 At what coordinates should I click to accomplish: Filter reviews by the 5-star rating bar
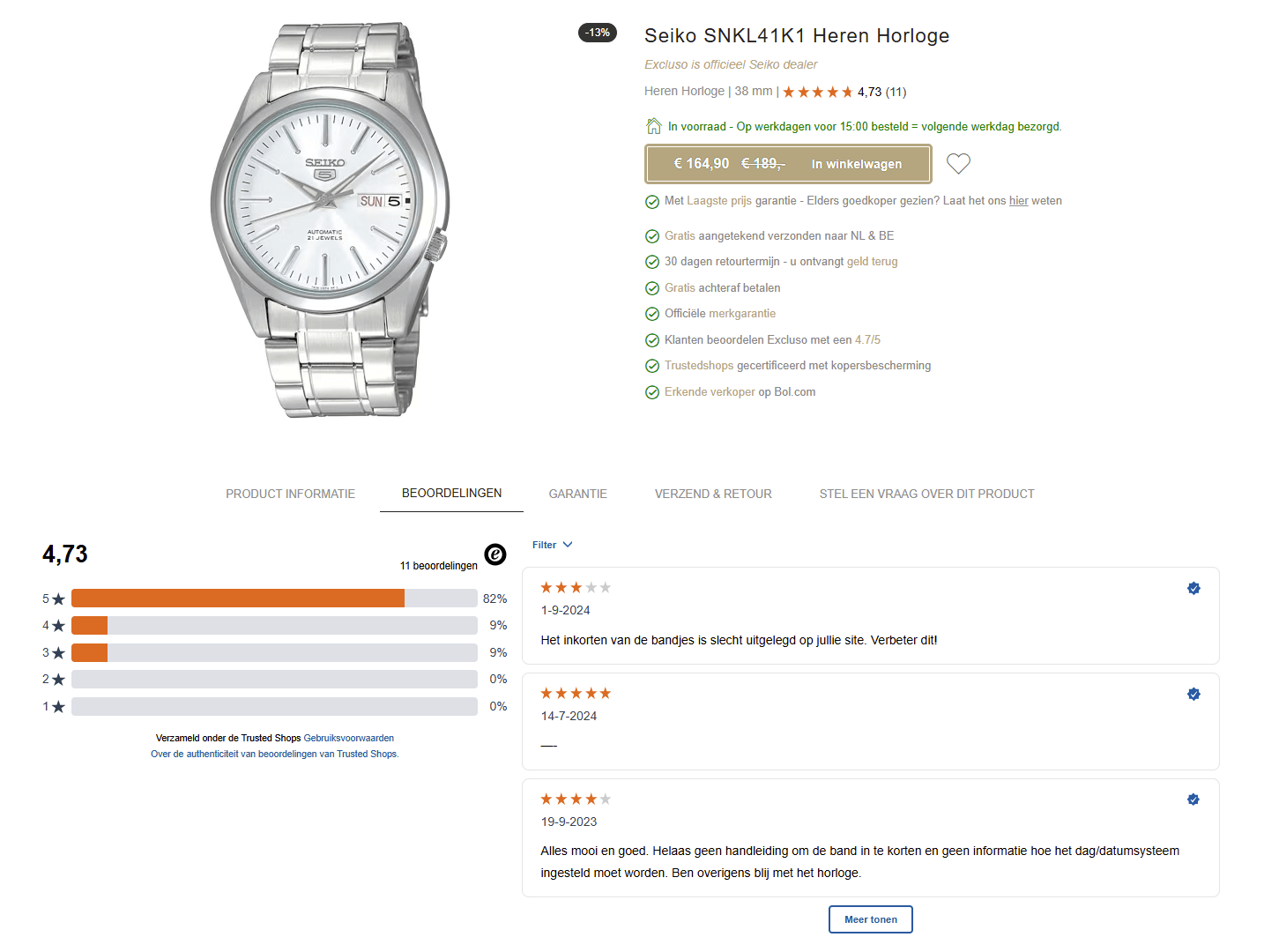point(273,599)
